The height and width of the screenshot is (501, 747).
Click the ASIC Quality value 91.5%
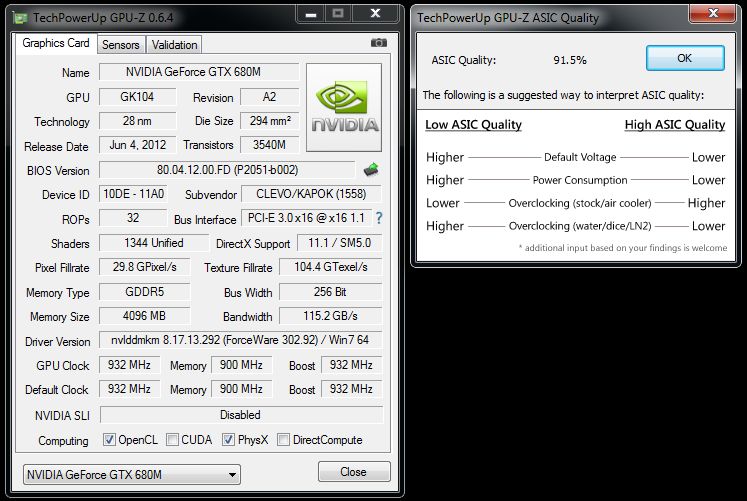tap(570, 60)
